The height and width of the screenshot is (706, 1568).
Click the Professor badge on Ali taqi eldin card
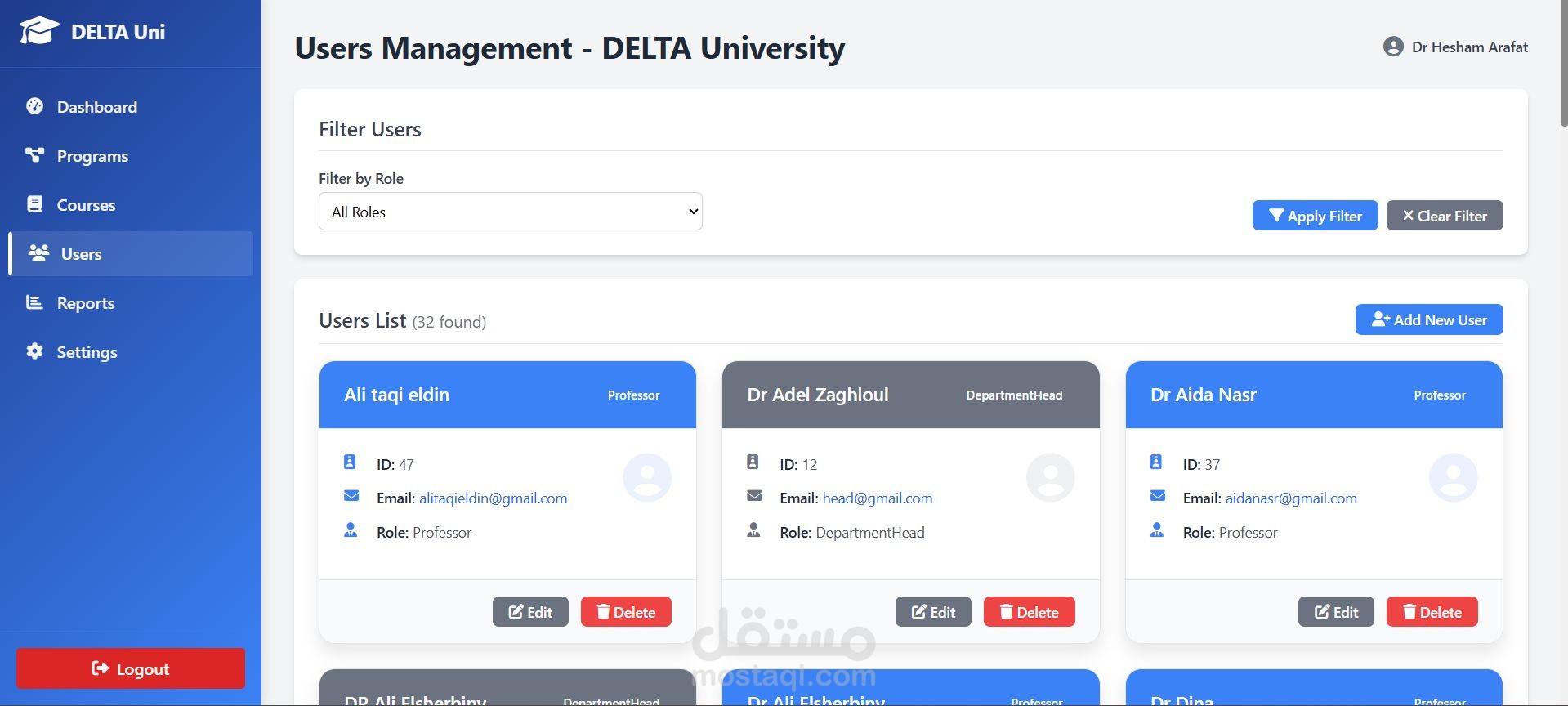(x=633, y=395)
